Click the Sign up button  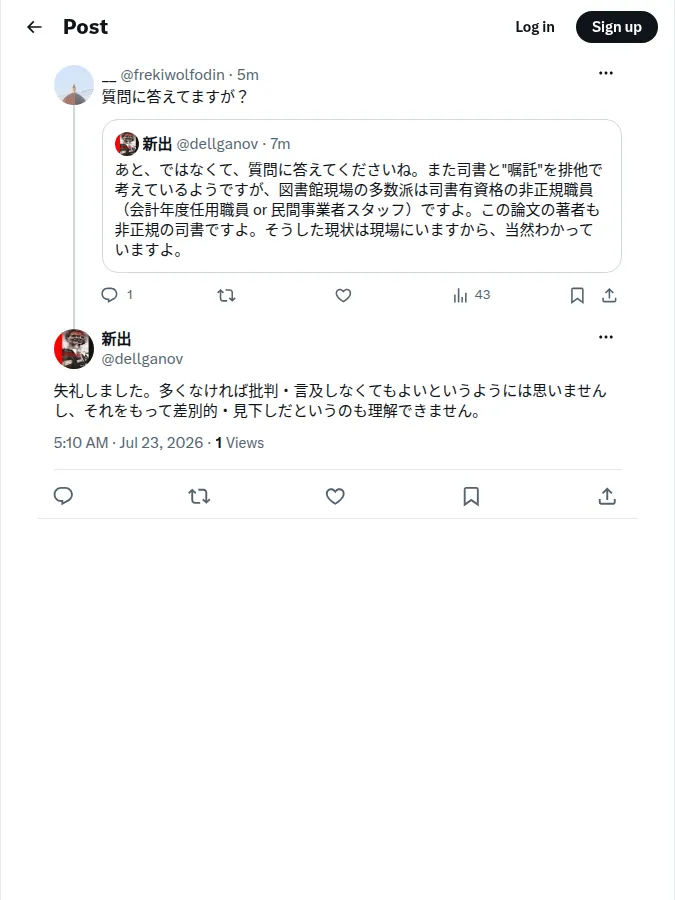point(616,27)
